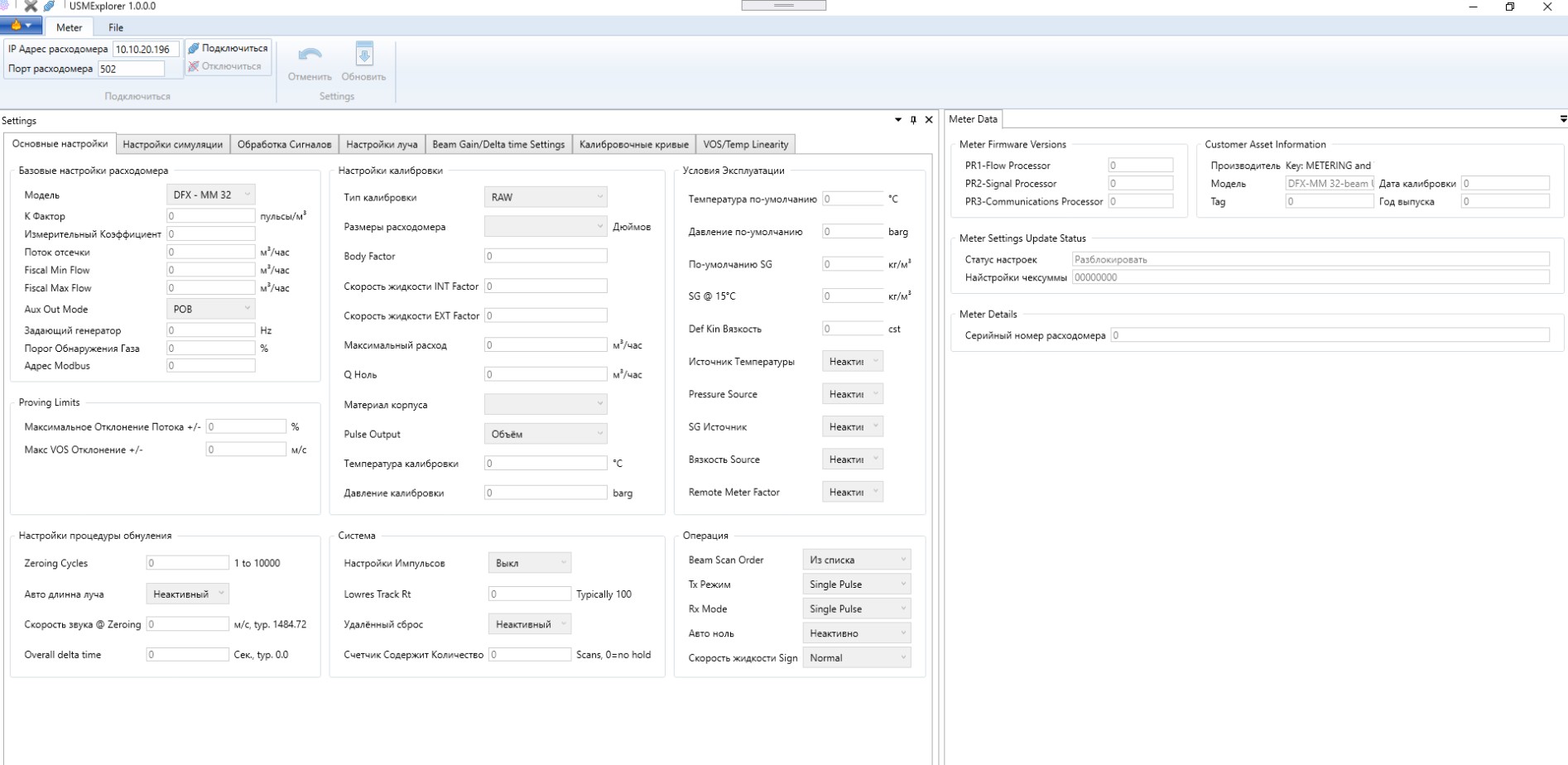This screenshot has height=765, width=1568.
Task: Open the orange flame application menu
Action: 22,26
